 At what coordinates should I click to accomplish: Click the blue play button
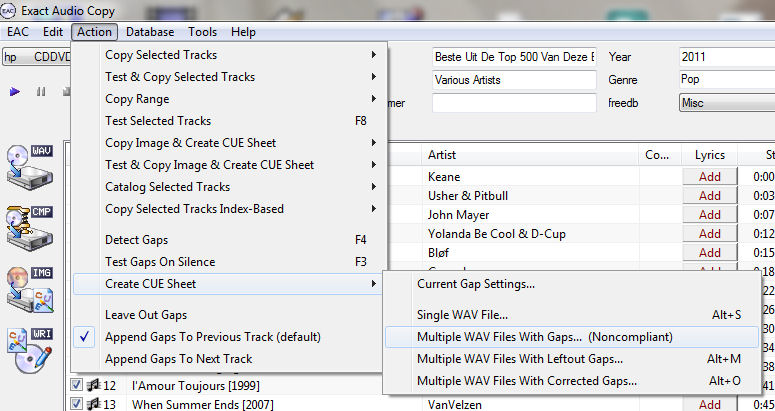[15, 91]
